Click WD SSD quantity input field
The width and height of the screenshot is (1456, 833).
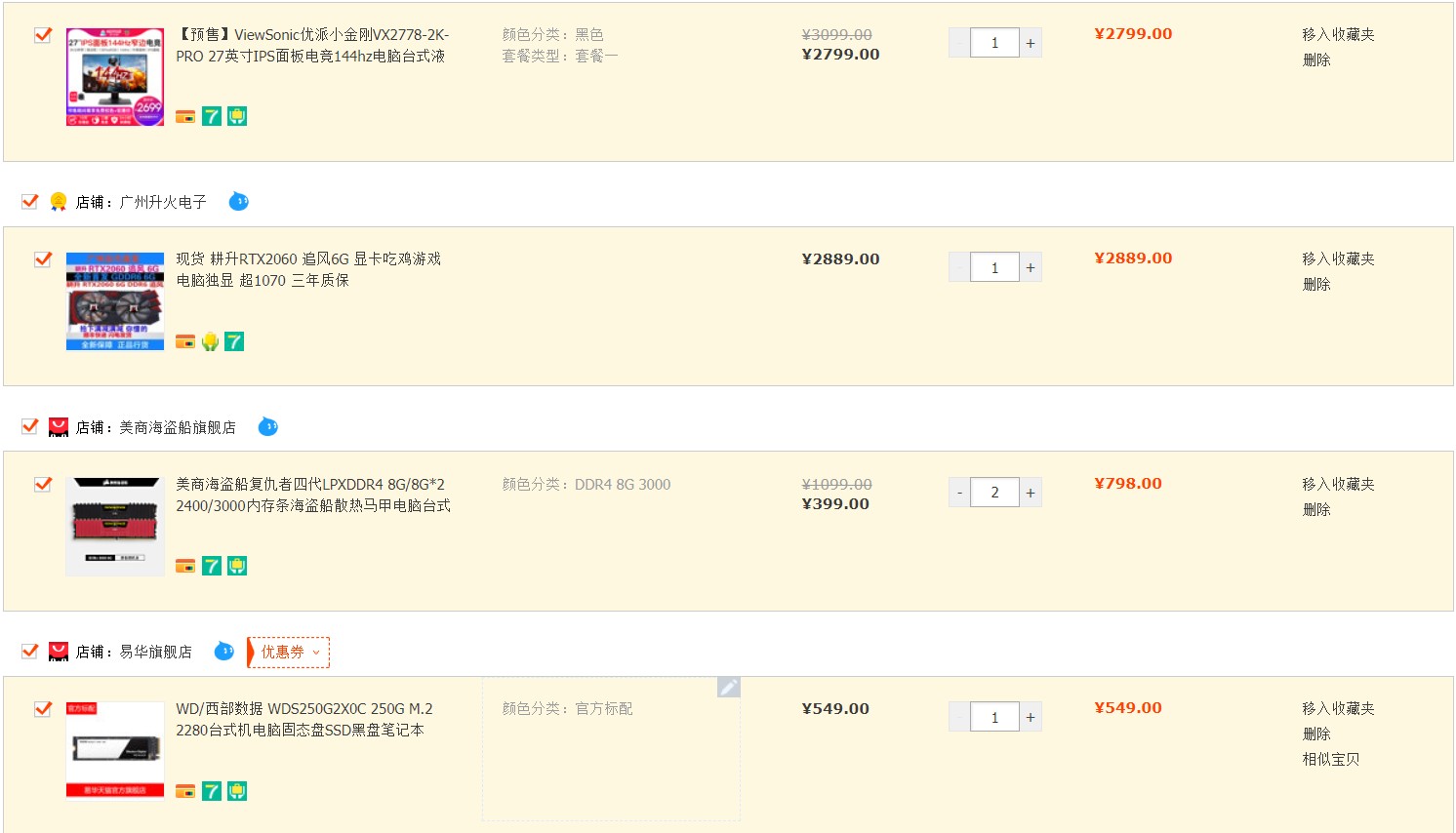click(x=994, y=717)
